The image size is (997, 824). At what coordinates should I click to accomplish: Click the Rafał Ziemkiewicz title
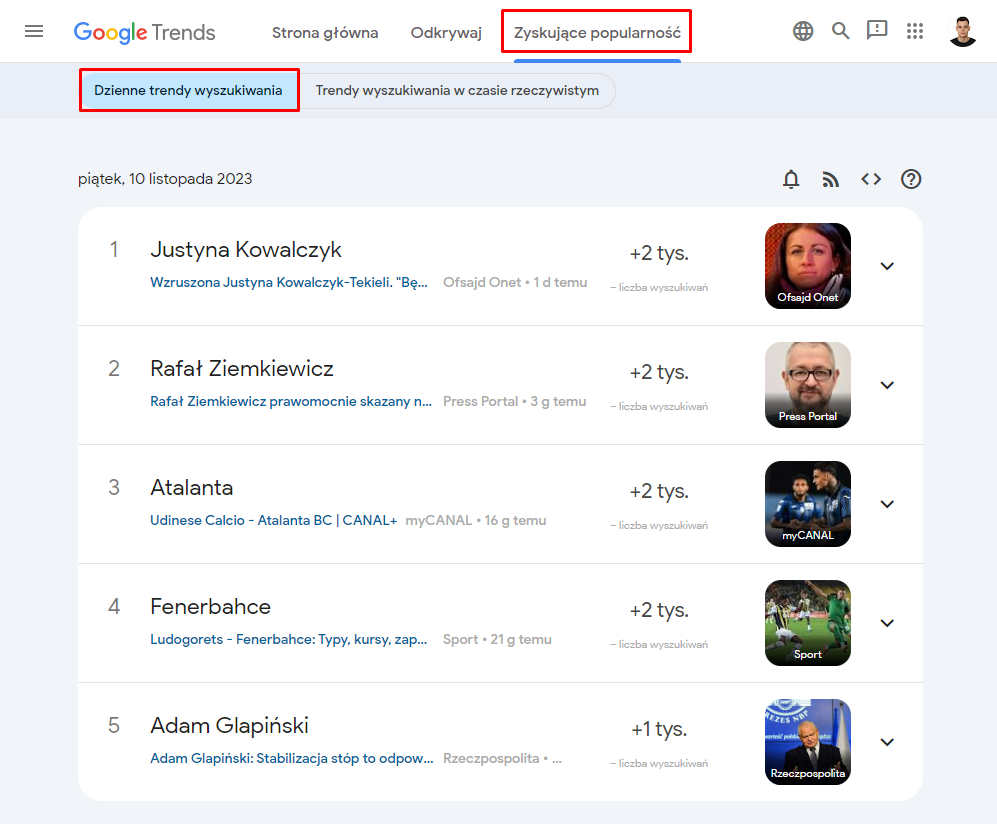(x=242, y=369)
